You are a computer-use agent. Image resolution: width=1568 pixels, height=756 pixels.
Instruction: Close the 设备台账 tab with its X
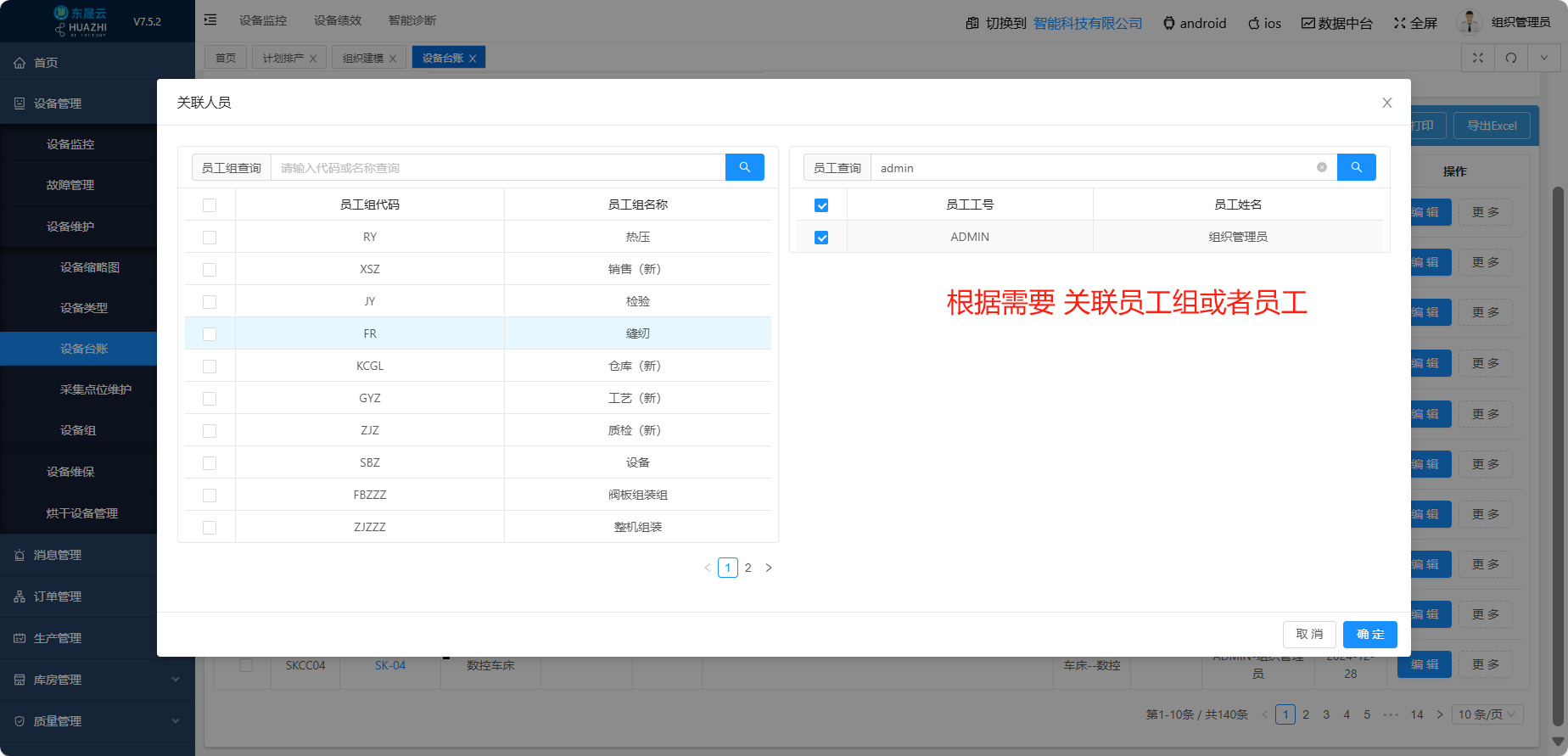tap(473, 59)
